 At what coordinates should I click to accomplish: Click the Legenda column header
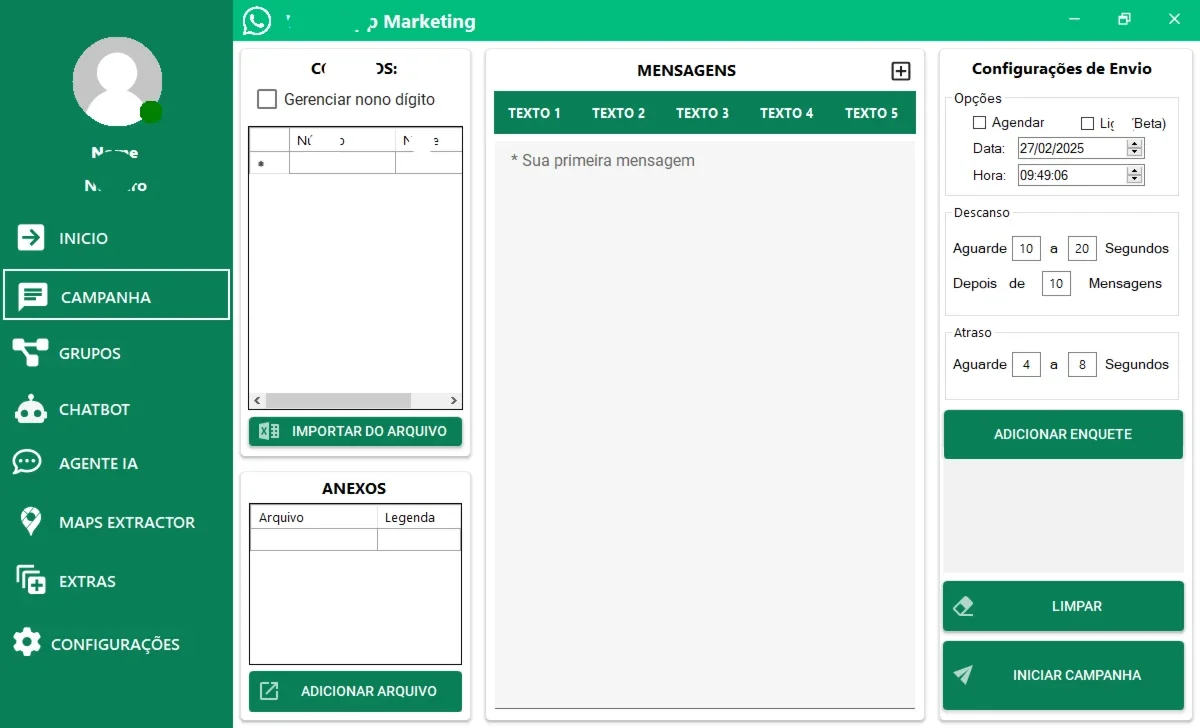(x=419, y=517)
